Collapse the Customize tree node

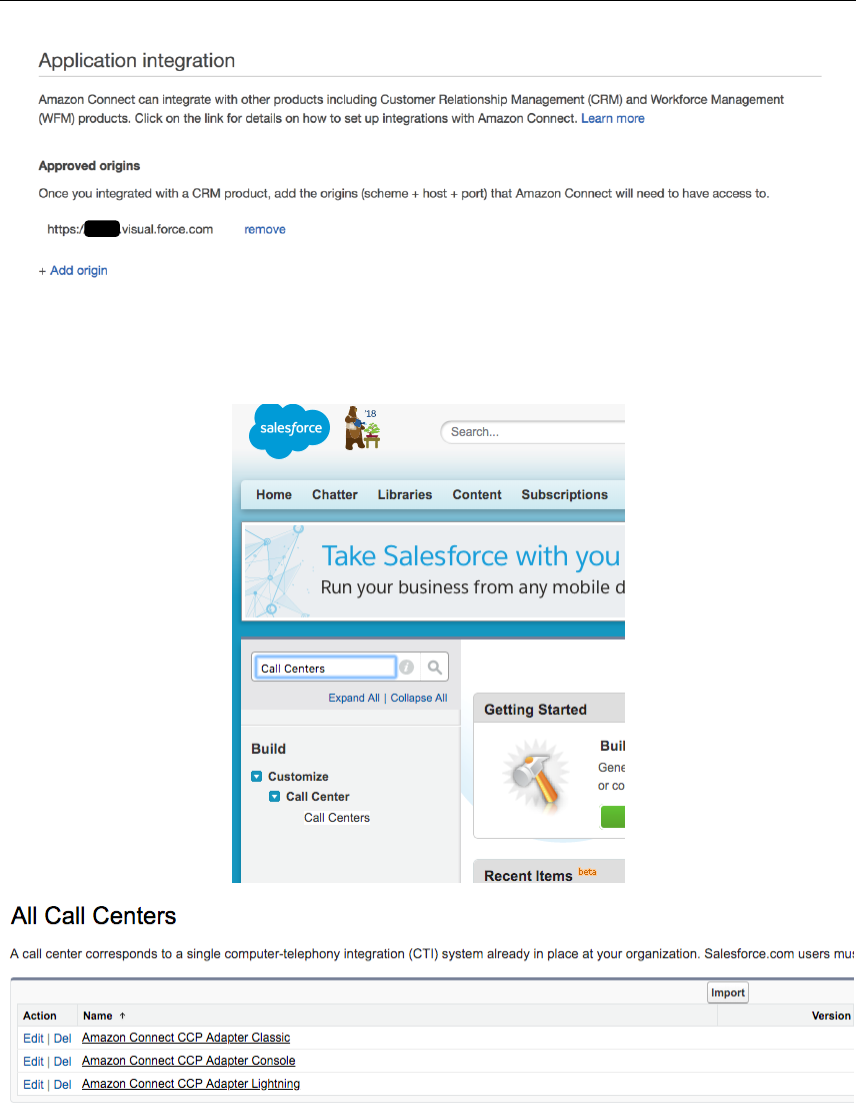pos(257,777)
